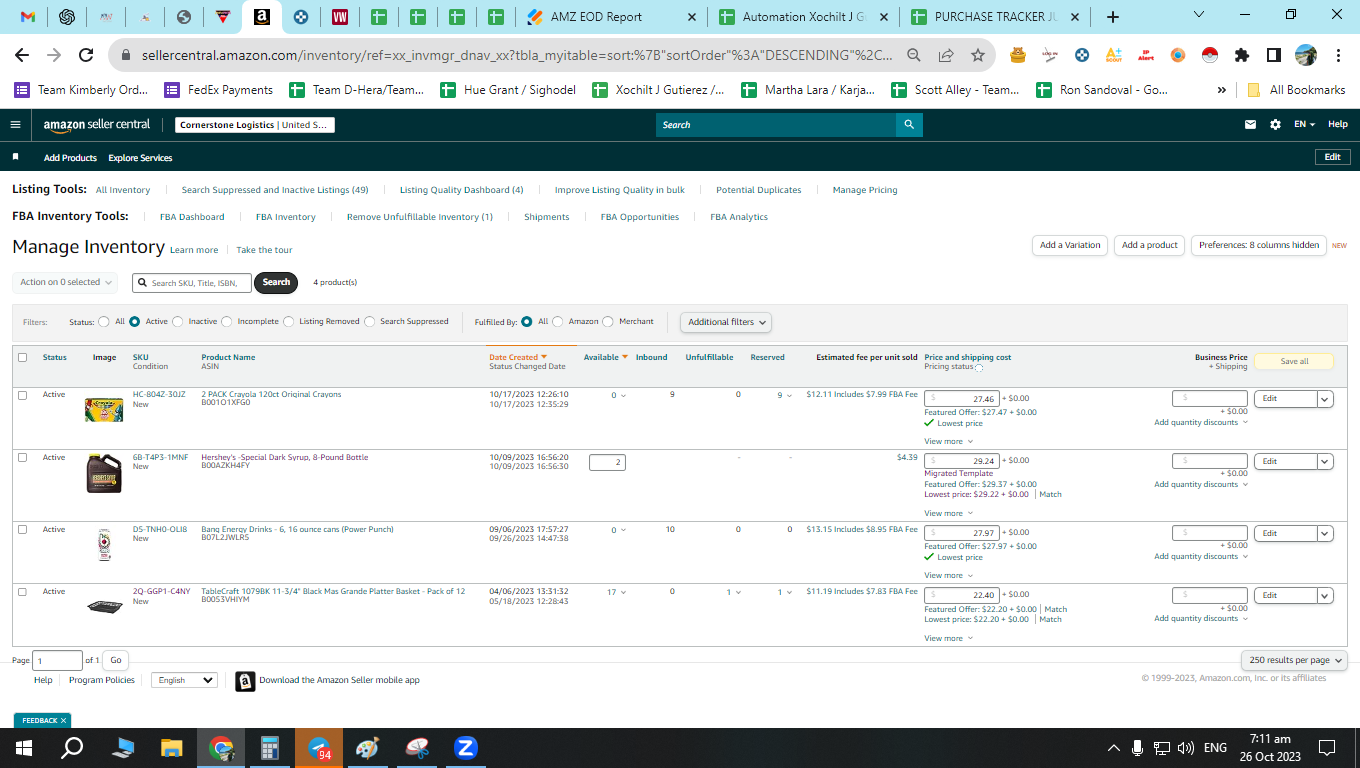Reload the page with the browser refresh icon
The image size is (1360, 768).
pos(86,56)
